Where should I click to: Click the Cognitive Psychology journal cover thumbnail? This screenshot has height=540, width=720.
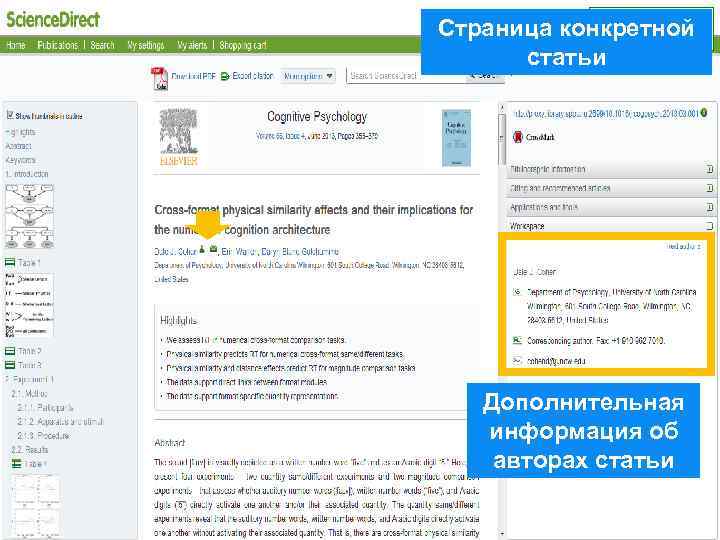(x=456, y=138)
